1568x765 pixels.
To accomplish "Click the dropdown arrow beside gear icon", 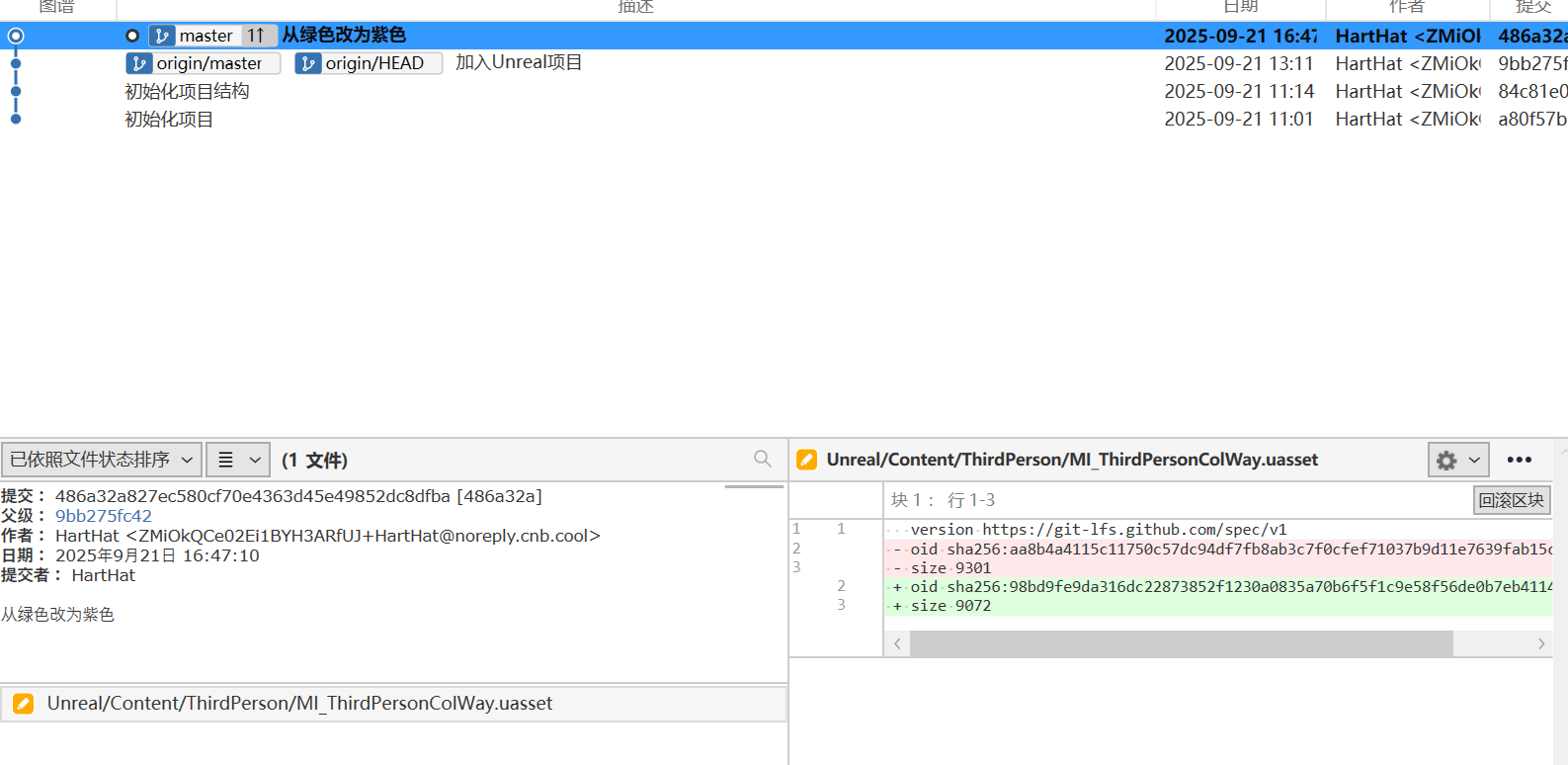I will pos(1474,461).
